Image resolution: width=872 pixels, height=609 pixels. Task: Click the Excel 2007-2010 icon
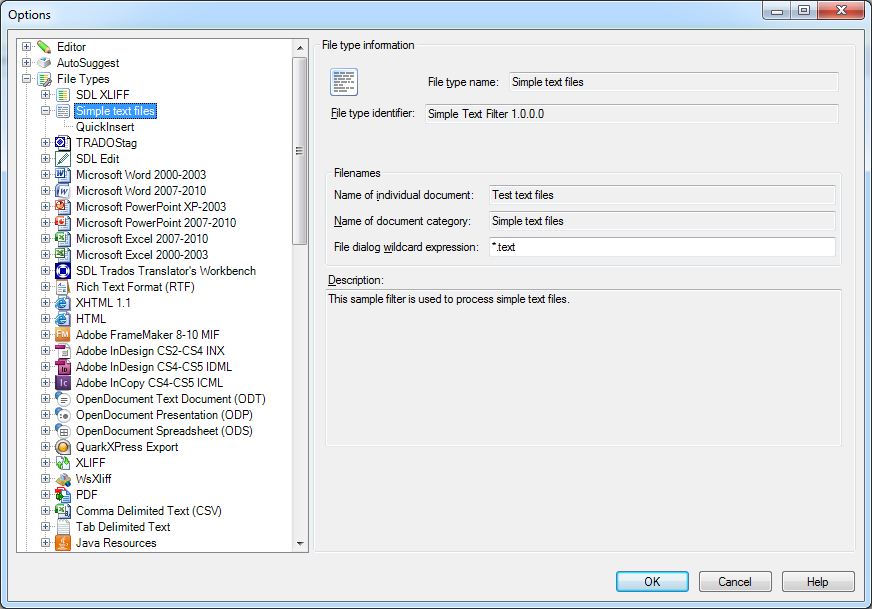[63, 239]
